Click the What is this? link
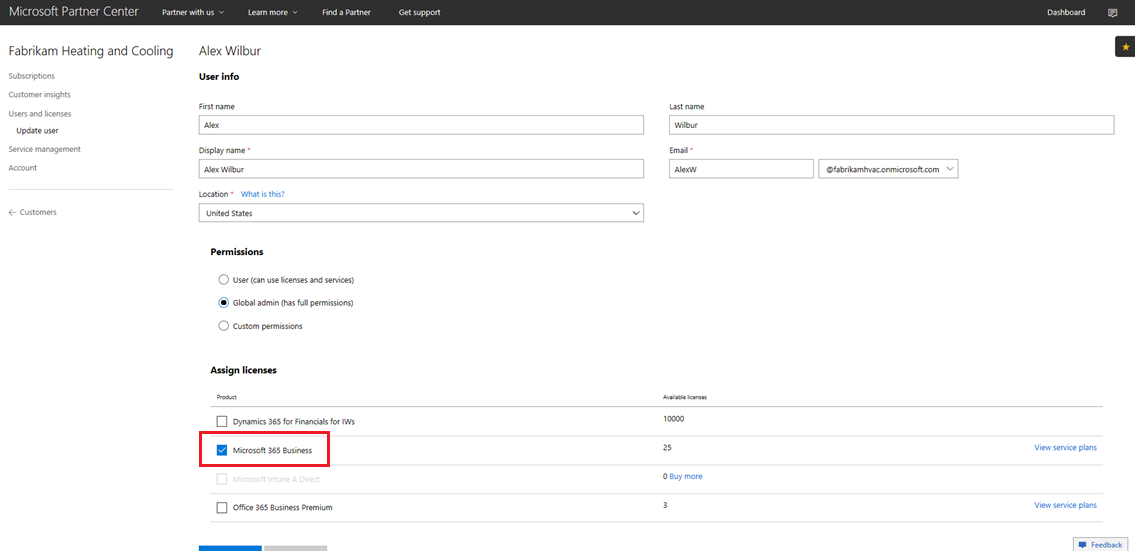The image size is (1135, 551). [262, 194]
